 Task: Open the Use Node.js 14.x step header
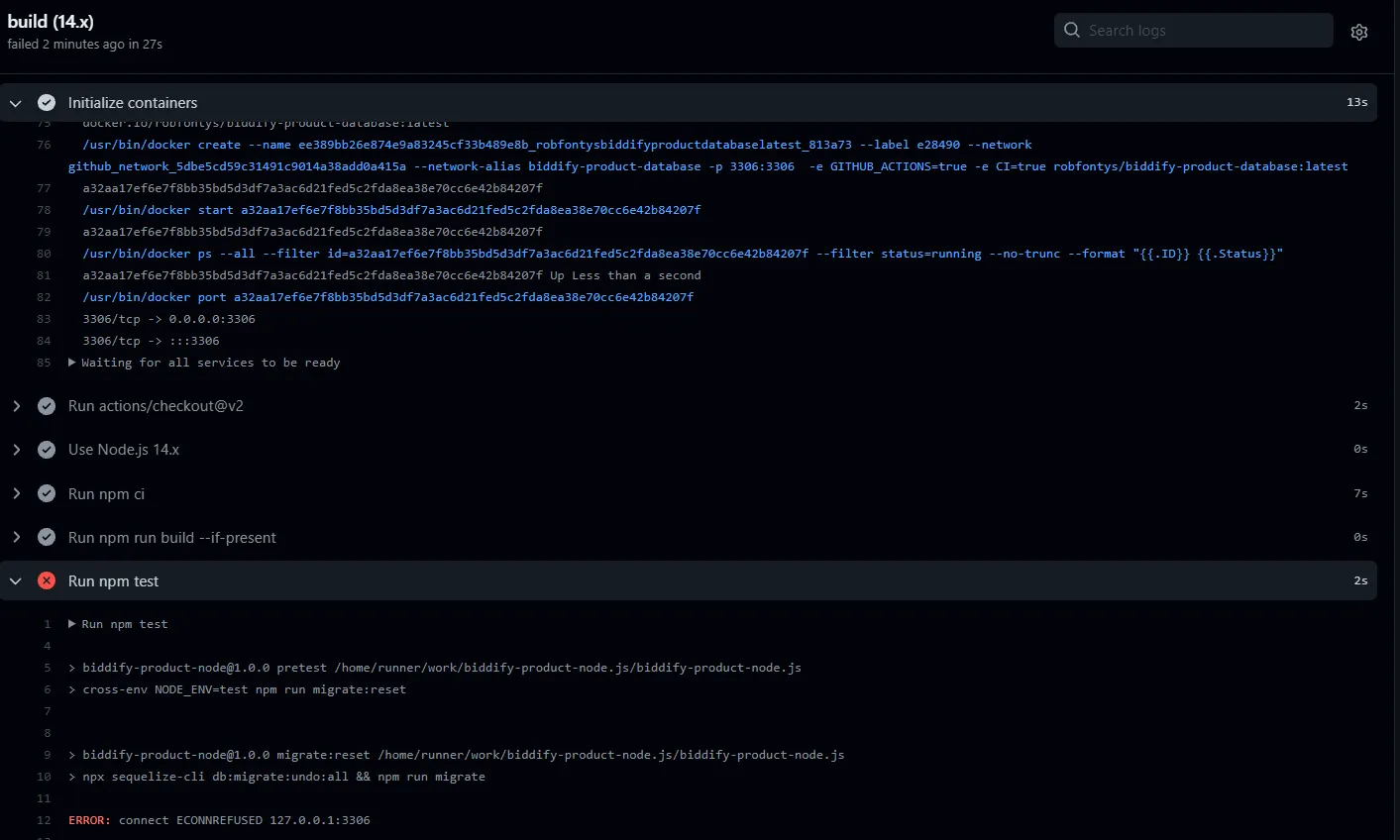pyautogui.click(x=689, y=450)
